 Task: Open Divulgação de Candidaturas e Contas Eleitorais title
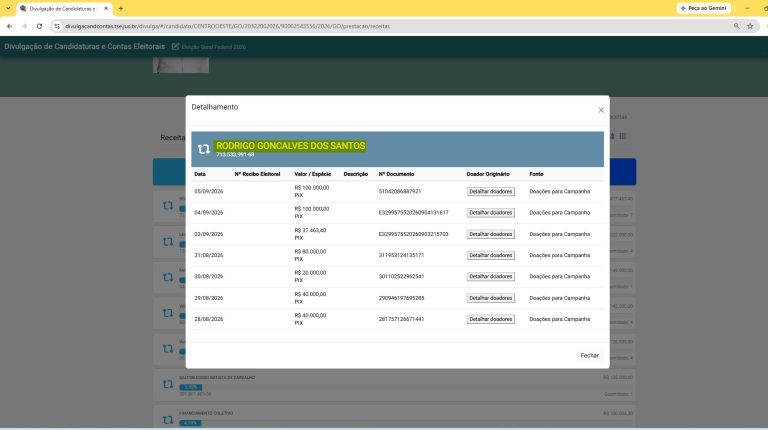tap(85, 47)
